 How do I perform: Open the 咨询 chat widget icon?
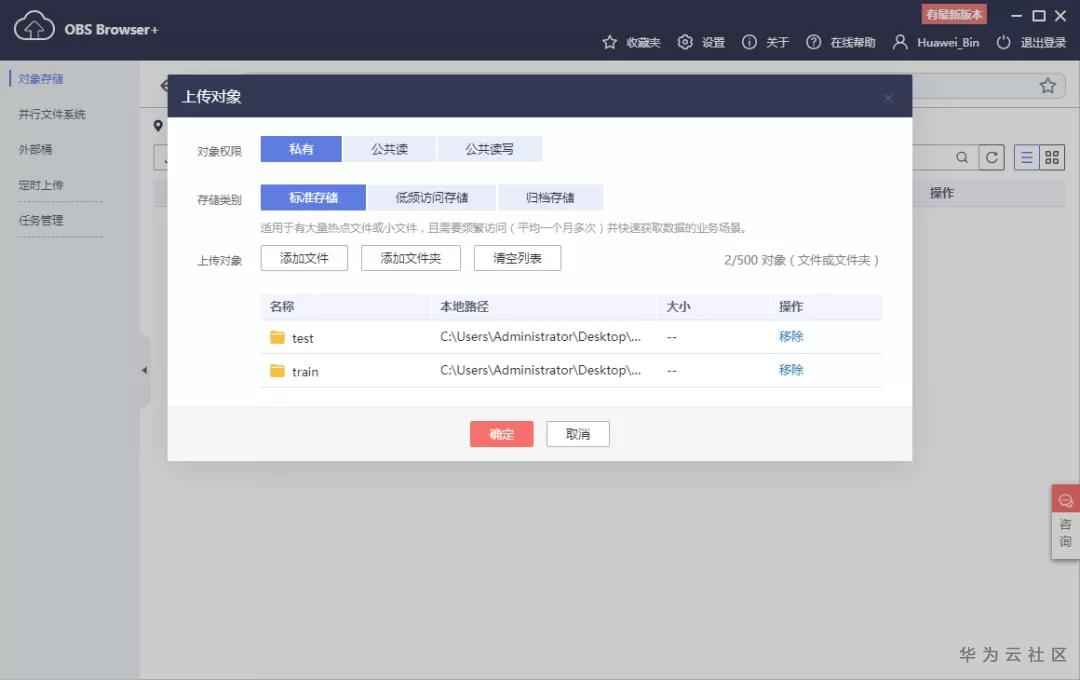[x=1066, y=500]
